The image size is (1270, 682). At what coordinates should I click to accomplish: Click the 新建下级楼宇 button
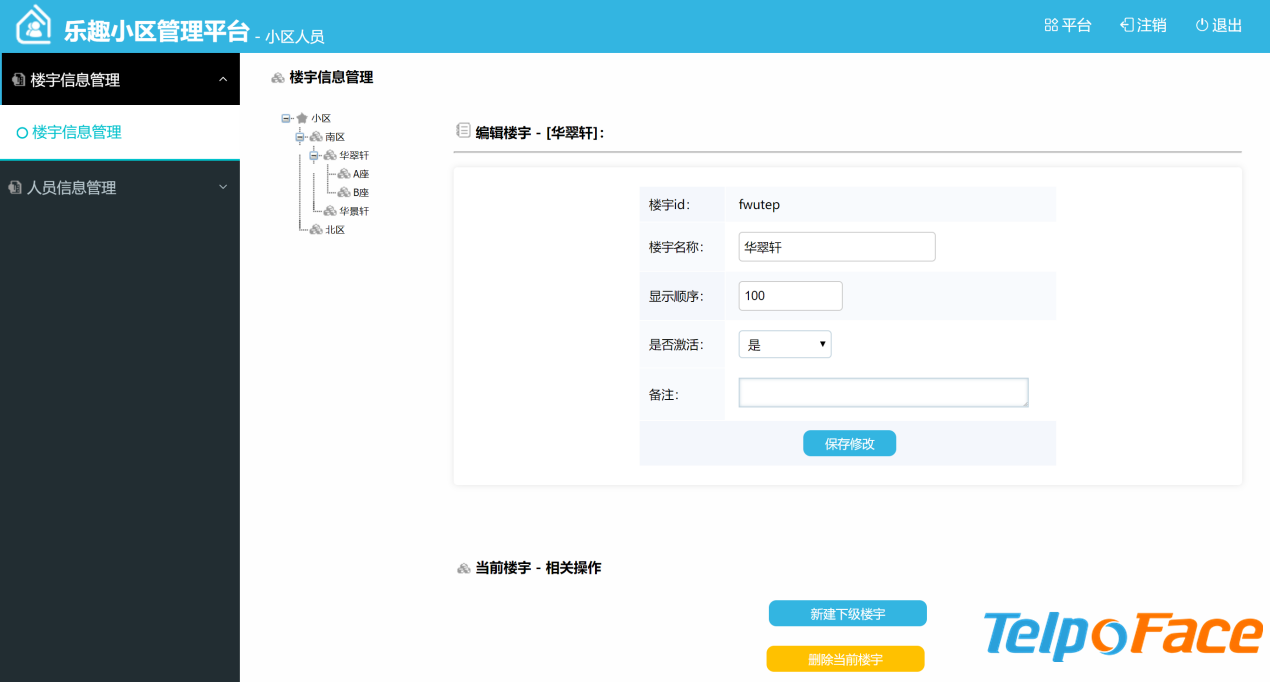coord(848,614)
